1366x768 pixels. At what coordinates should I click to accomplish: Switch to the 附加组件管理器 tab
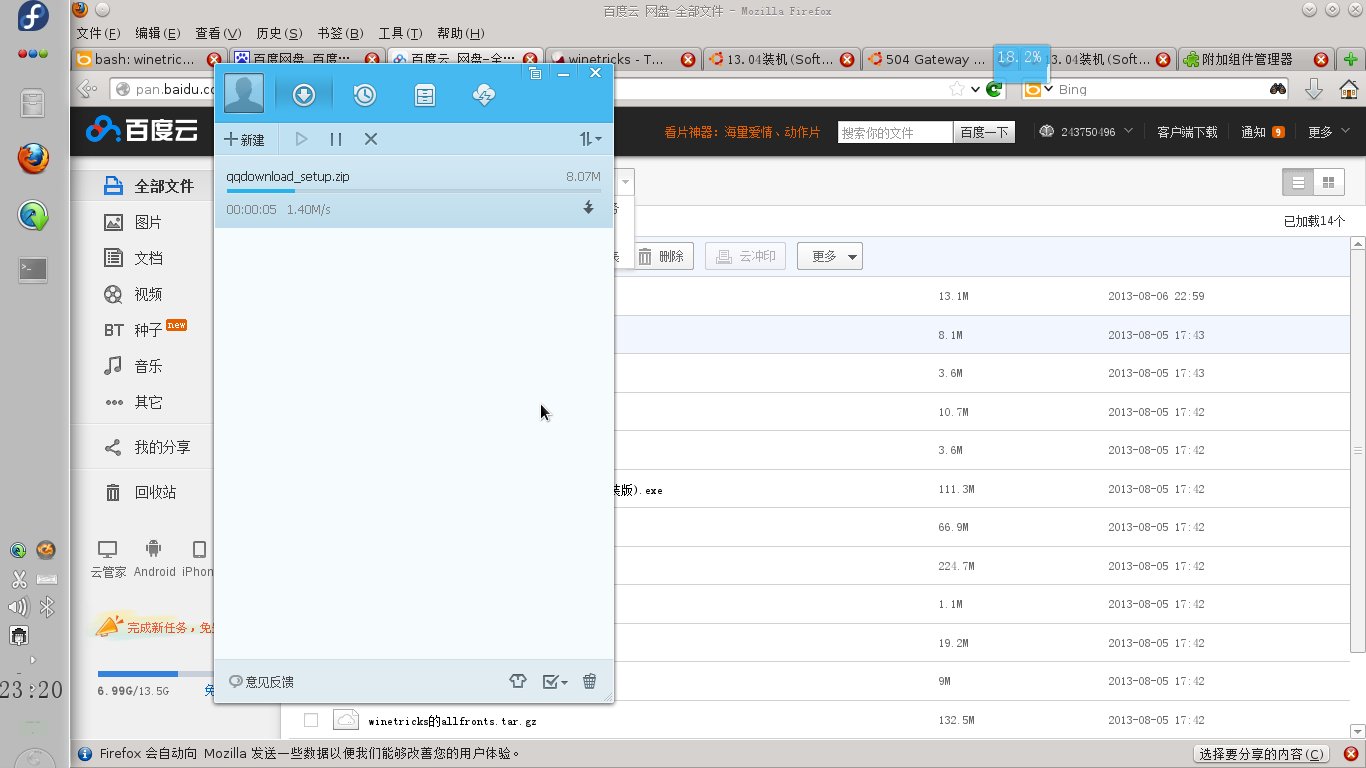[1257, 59]
